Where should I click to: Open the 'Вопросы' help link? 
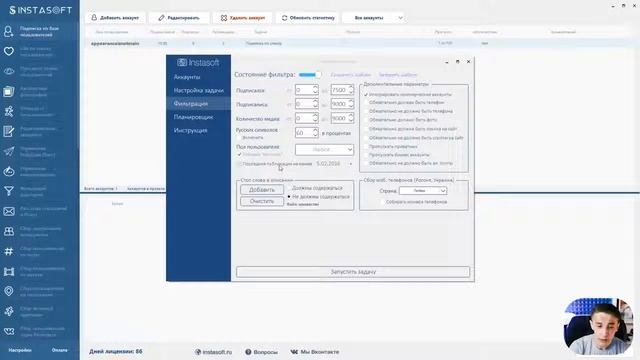tap(261, 352)
